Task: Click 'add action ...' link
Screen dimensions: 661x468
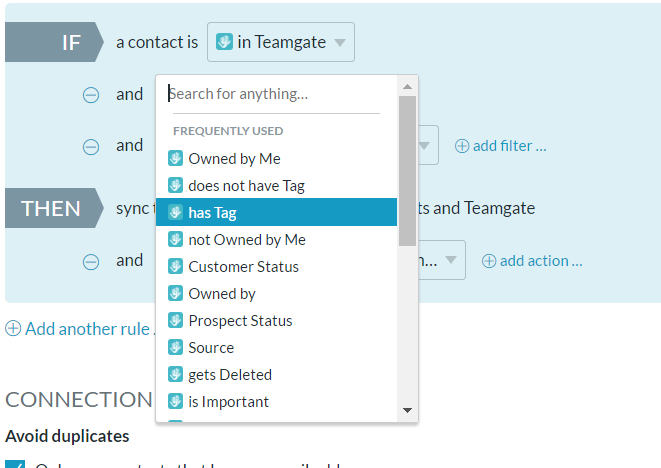Action: (x=532, y=261)
